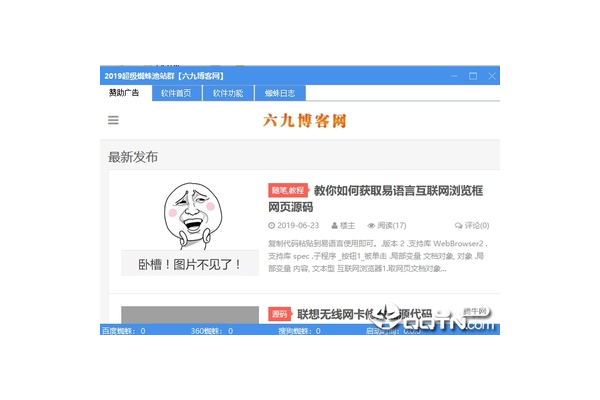Click the 六九博客网 site logo

click(304, 121)
